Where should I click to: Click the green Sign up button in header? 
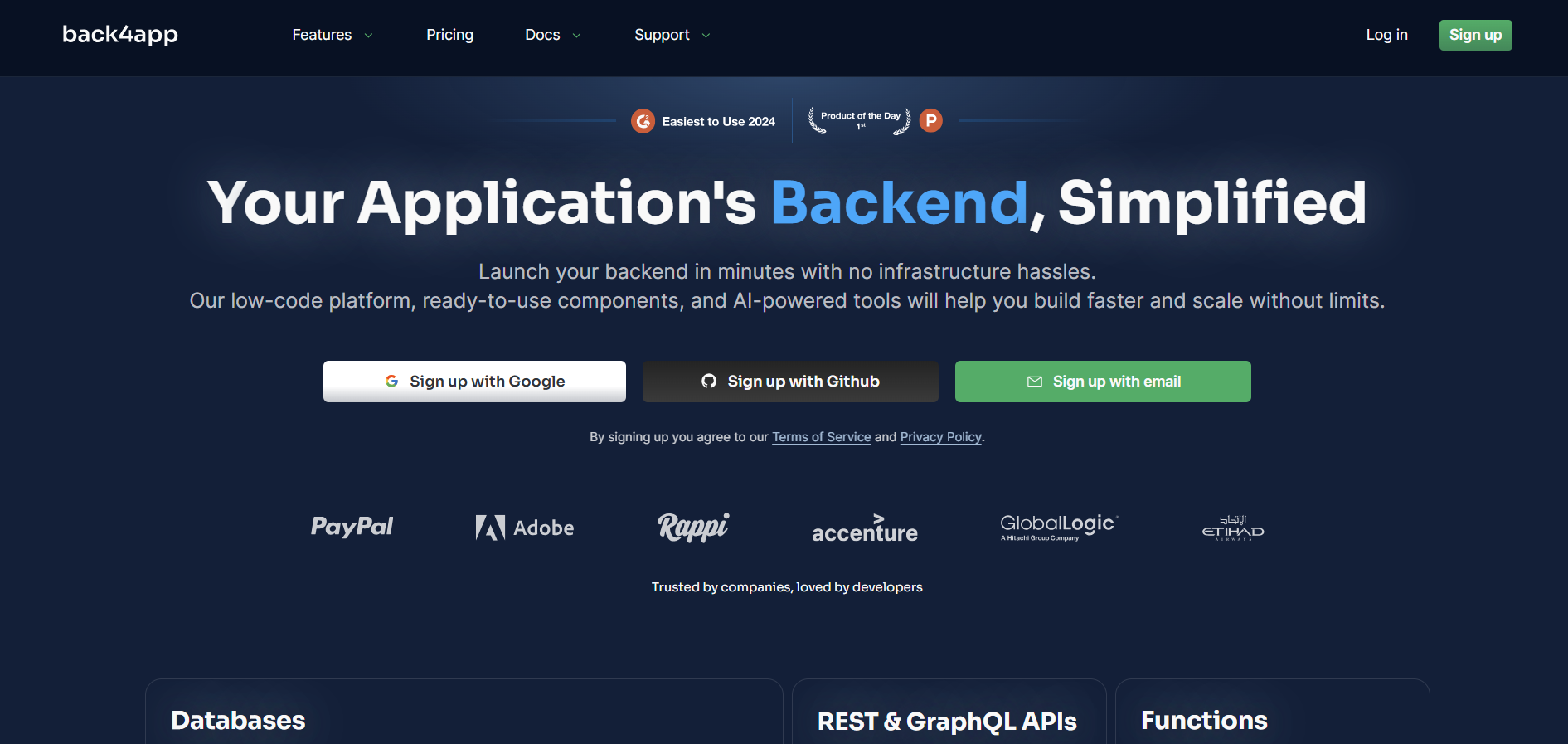click(1475, 35)
